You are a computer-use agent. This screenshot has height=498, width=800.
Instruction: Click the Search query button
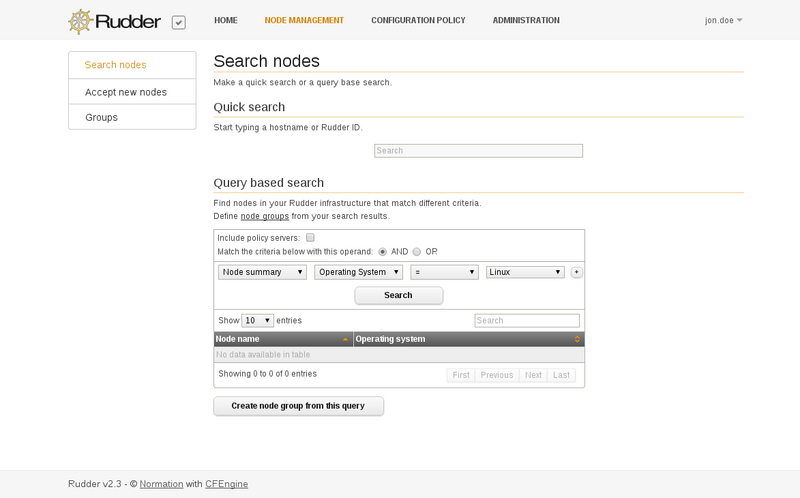click(x=399, y=295)
